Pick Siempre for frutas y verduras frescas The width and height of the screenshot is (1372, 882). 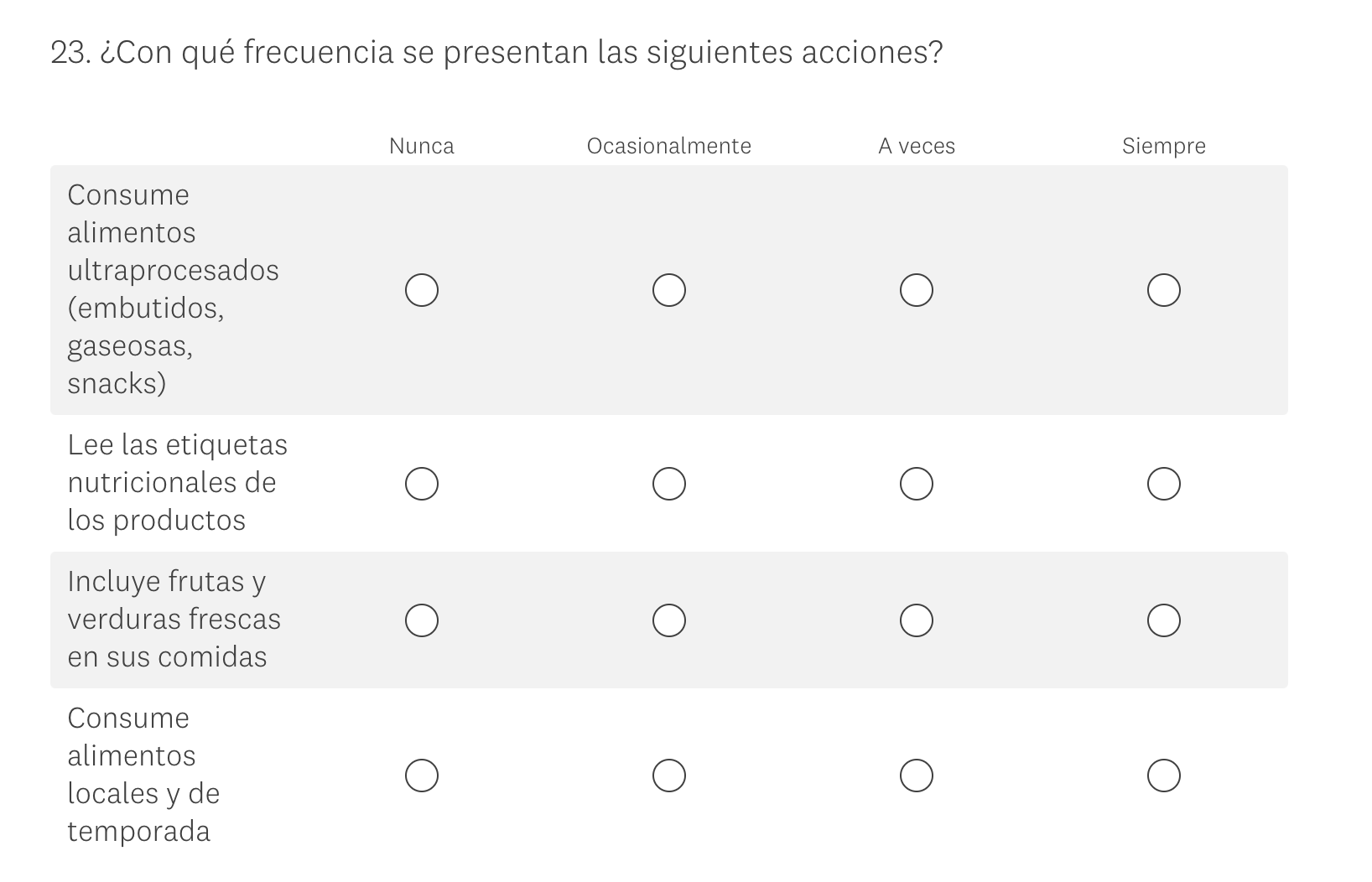tap(1164, 620)
